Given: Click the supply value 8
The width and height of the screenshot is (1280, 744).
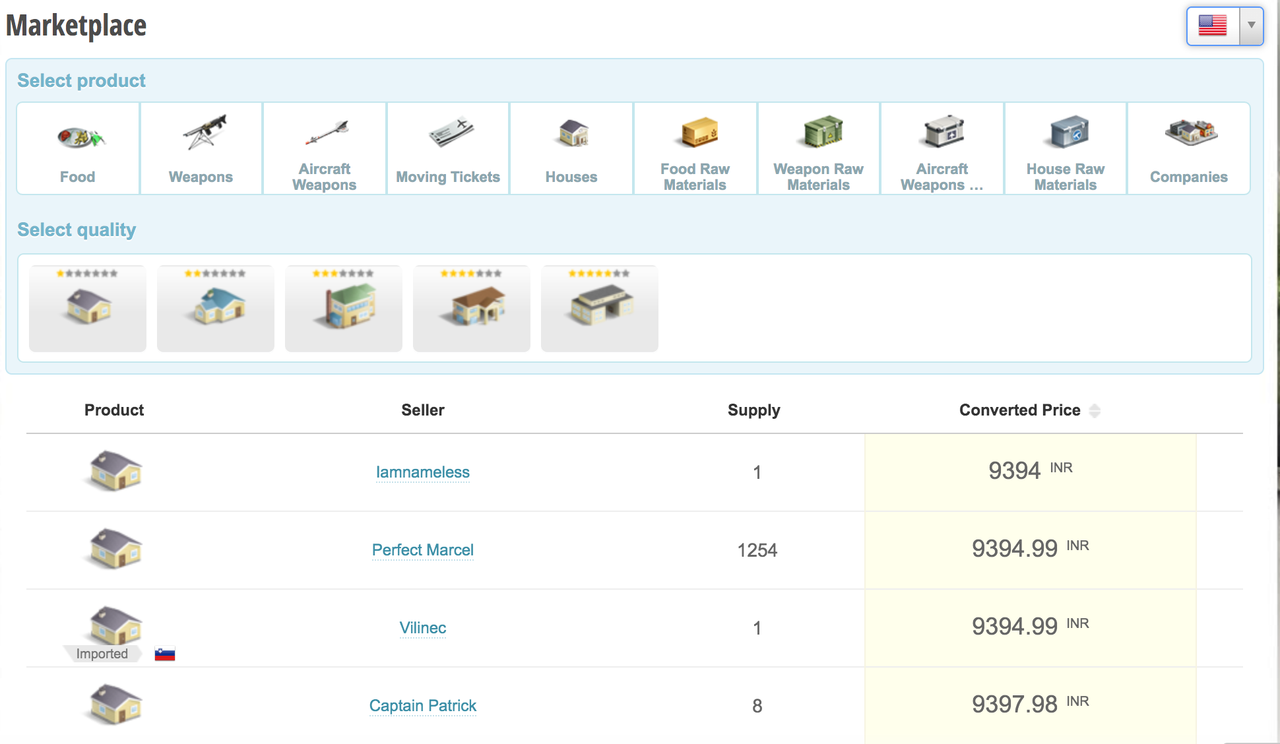Looking at the screenshot, I should [x=757, y=706].
